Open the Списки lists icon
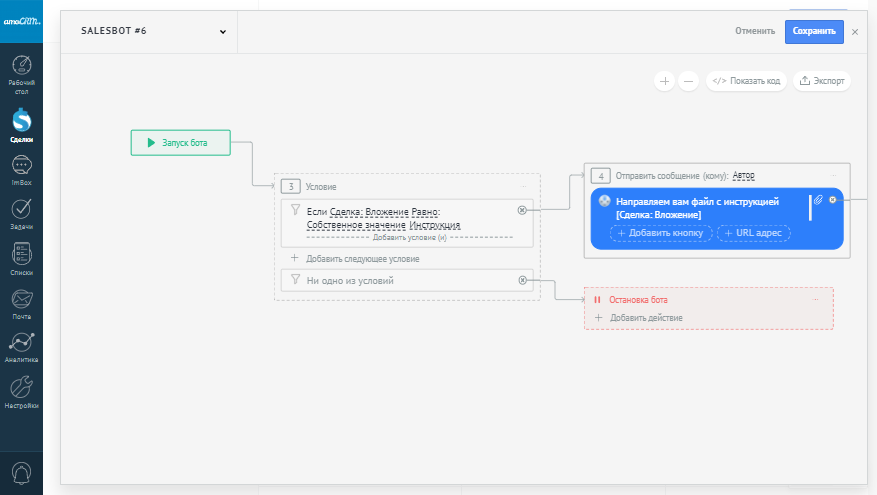 [x=21, y=255]
